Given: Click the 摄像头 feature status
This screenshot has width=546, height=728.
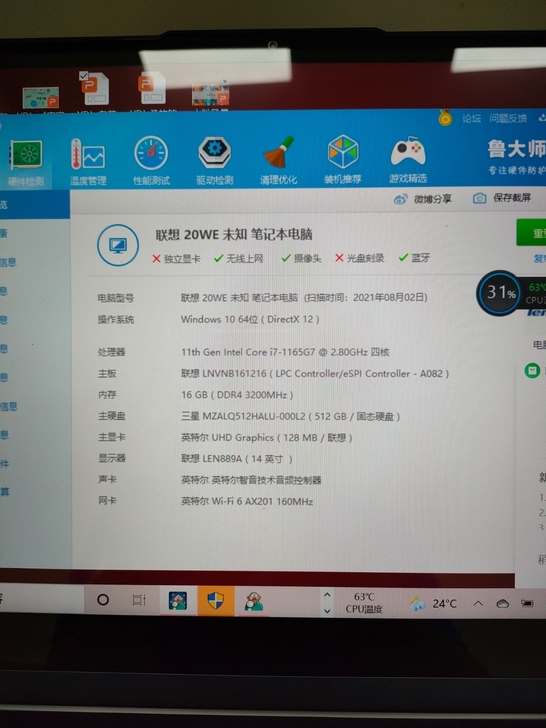Looking at the screenshot, I should click(301, 258).
